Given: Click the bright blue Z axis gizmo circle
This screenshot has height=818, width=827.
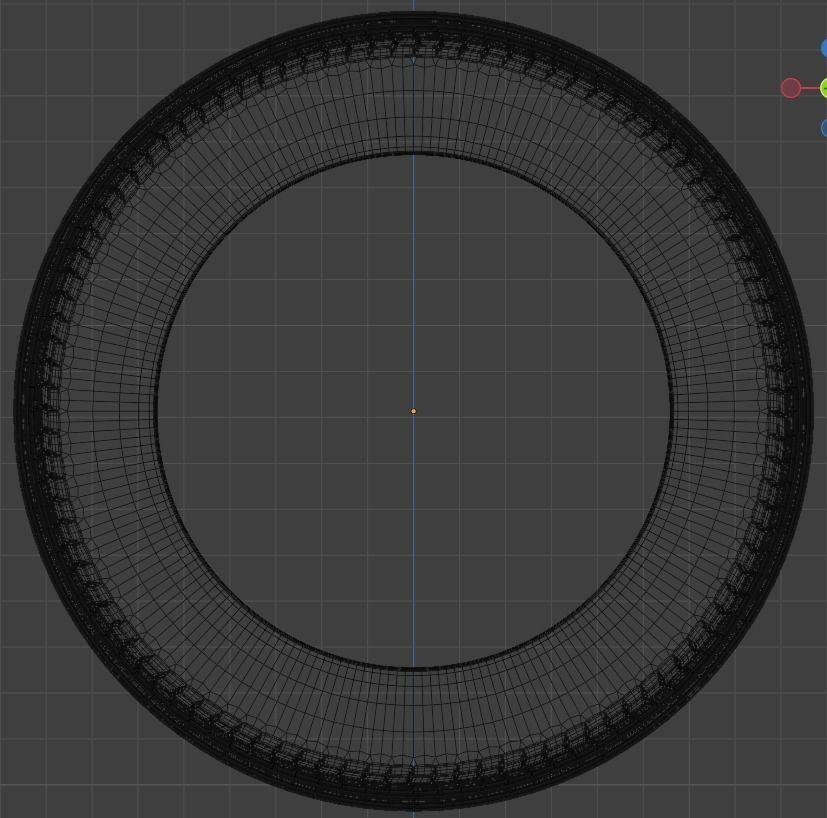Looking at the screenshot, I should click(x=824, y=48).
